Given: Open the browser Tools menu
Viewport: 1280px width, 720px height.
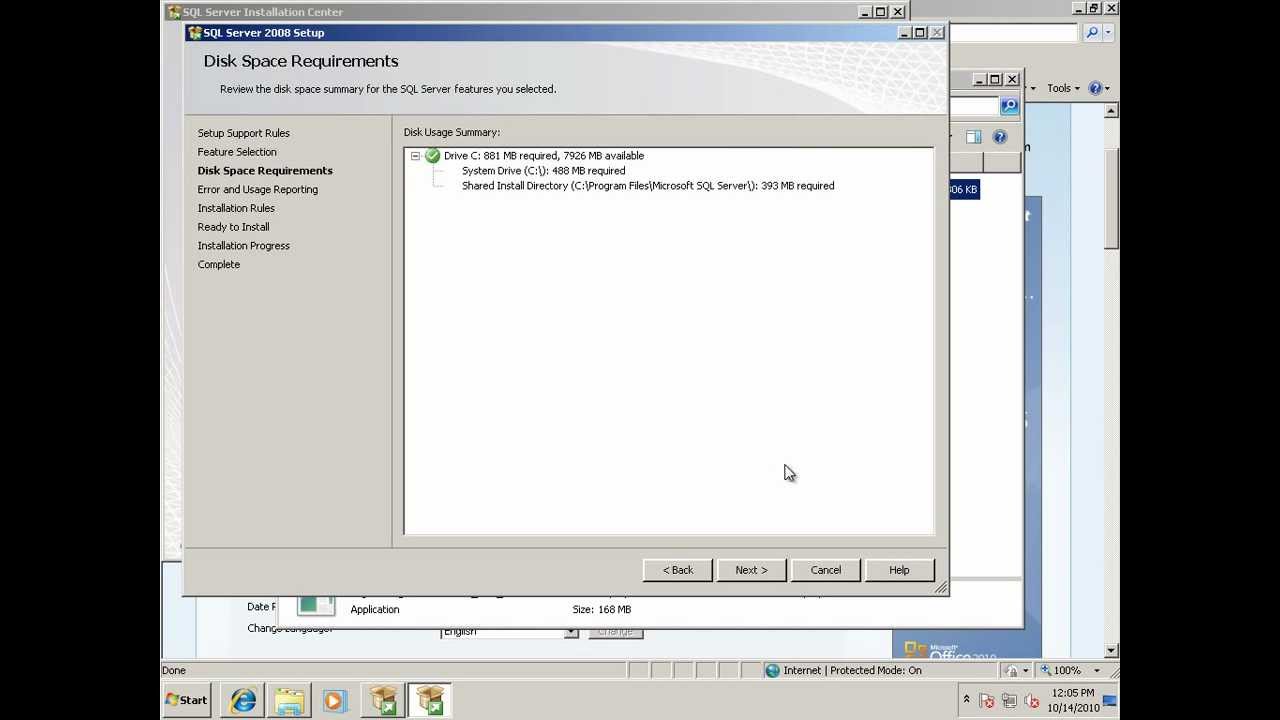Looking at the screenshot, I should point(1063,88).
